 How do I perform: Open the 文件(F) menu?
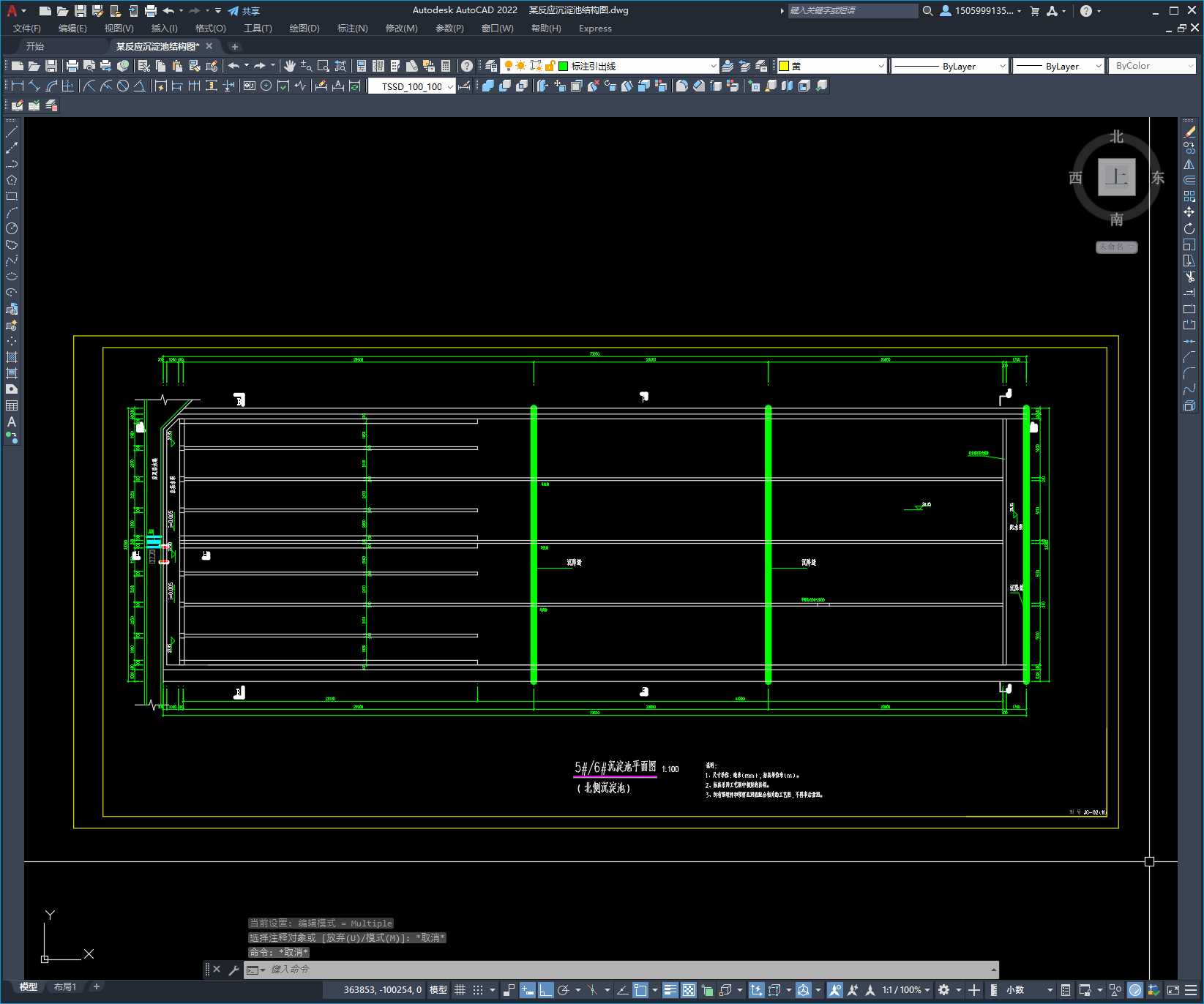point(27,29)
